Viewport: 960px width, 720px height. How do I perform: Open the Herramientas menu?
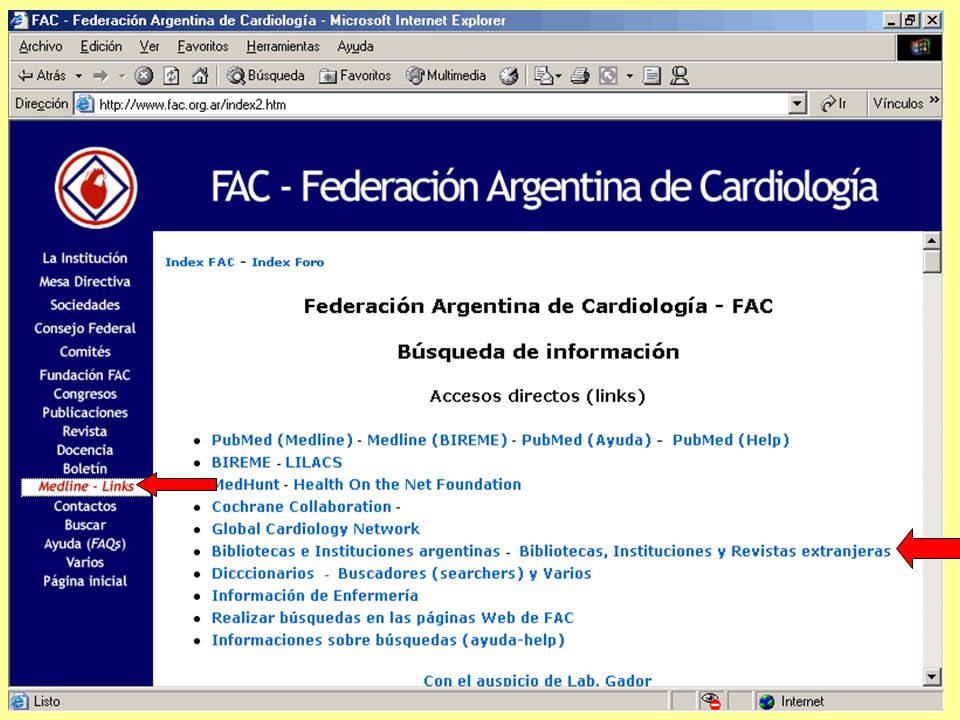coord(283,47)
